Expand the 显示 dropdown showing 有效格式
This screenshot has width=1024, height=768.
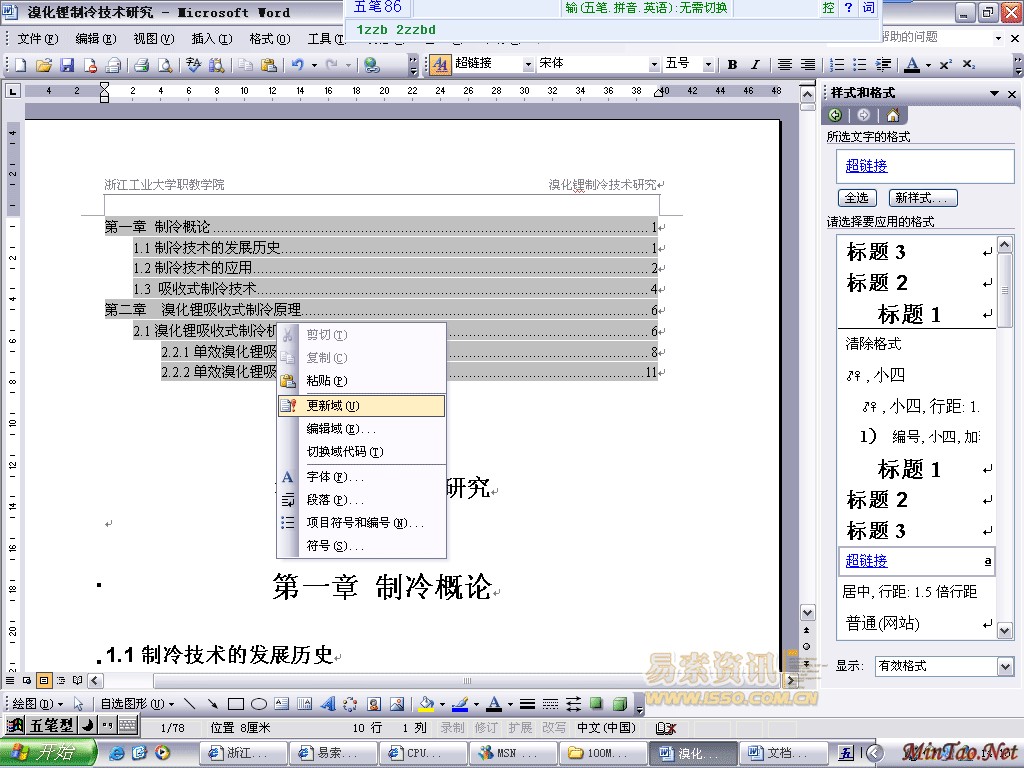click(1005, 666)
